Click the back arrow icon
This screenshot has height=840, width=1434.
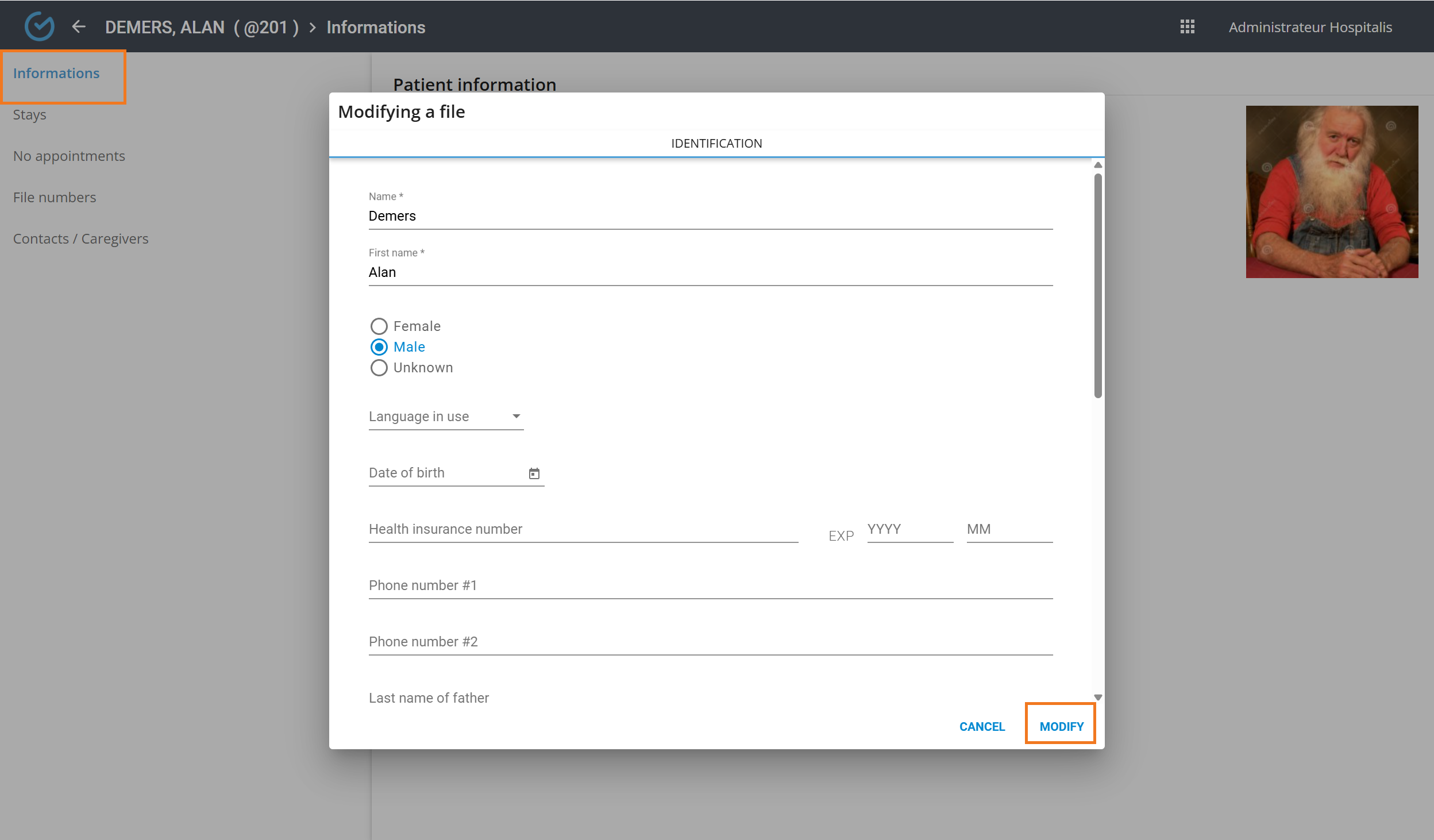pos(79,26)
